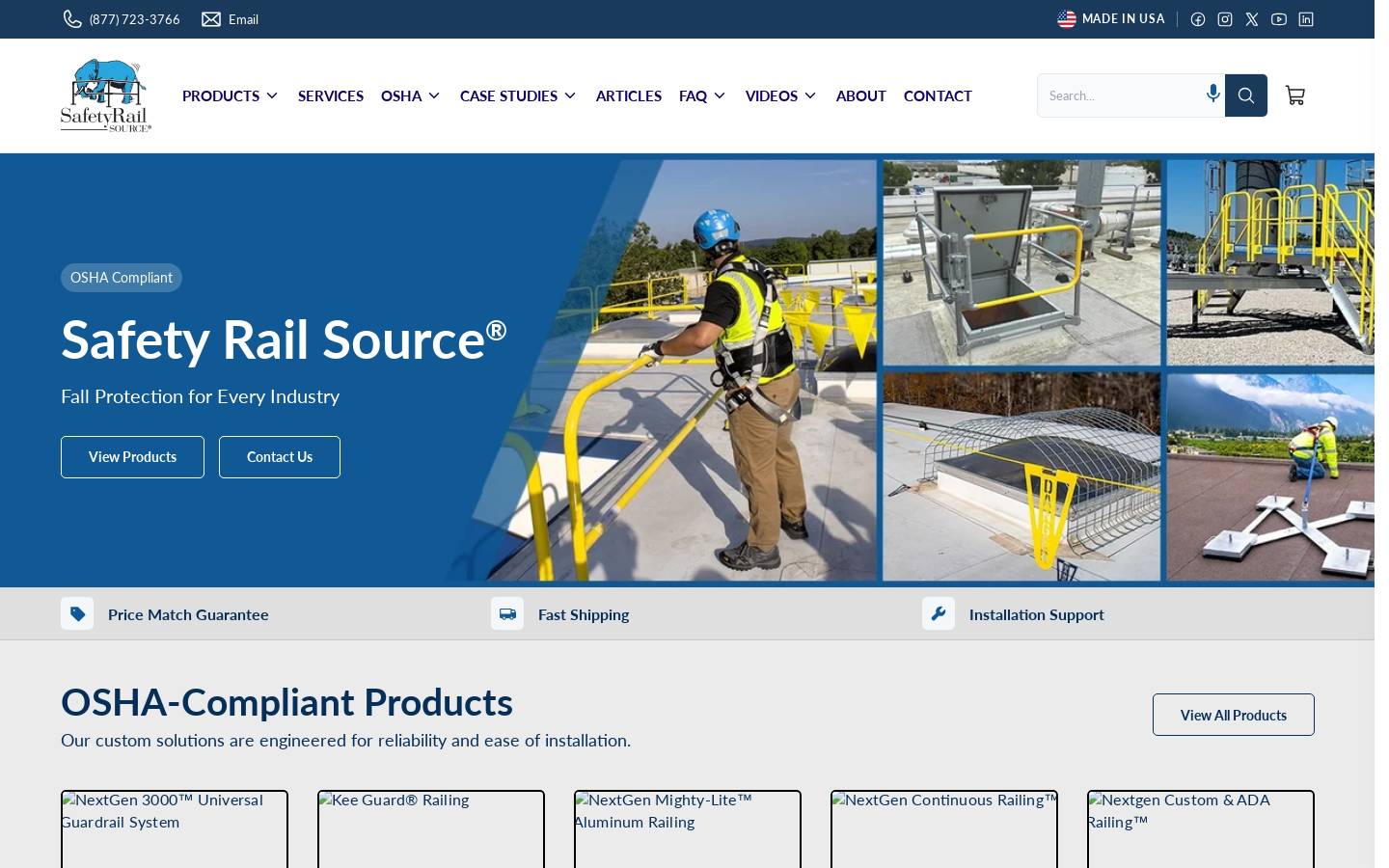The height and width of the screenshot is (868, 1389).
Task: Open the PRODUCTS menu label
Action: (x=221, y=95)
